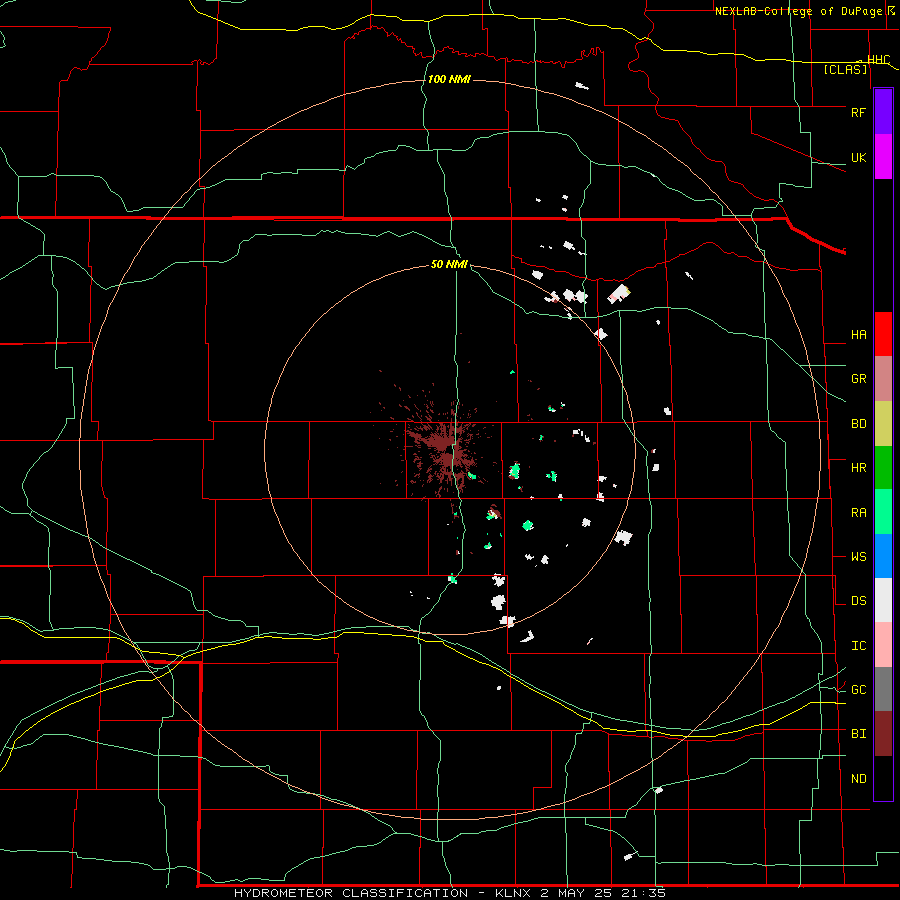Click the brown BI legend swatch
900x900 pixels.
point(883,734)
